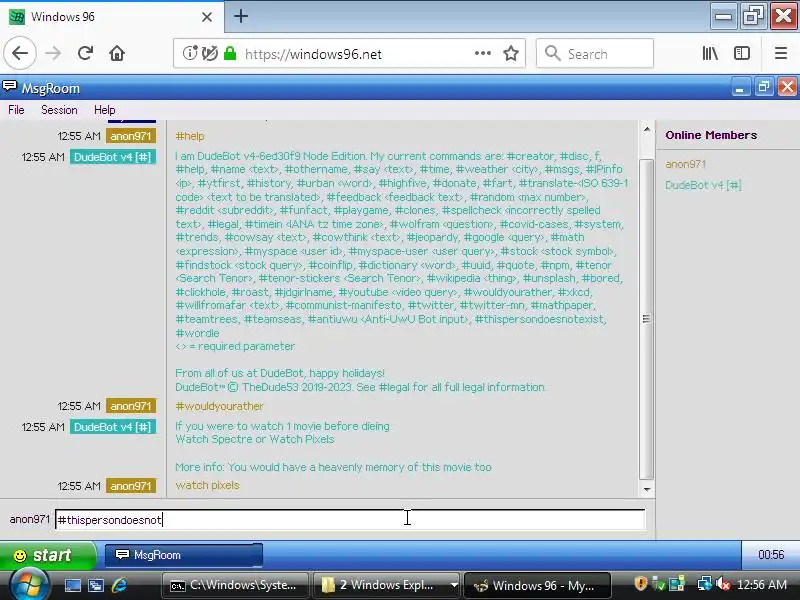Open a new browser tab with plus
Screen dimensions: 800x600
point(241,16)
